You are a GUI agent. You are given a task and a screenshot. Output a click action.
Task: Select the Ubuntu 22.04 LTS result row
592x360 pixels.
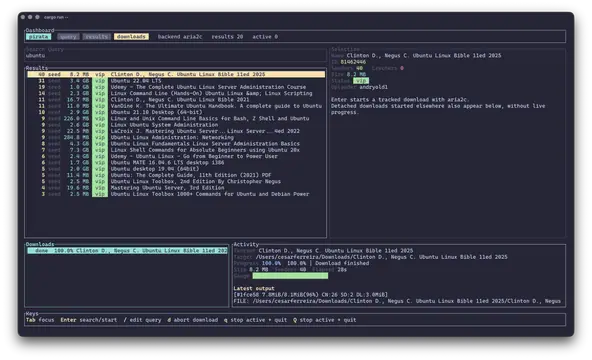[x=176, y=81]
